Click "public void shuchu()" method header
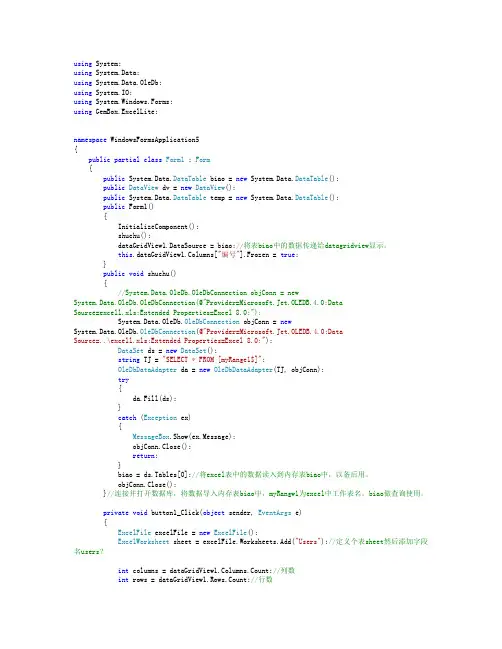The width and height of the screenshot is (502, 649). click(x=139, y=274)
